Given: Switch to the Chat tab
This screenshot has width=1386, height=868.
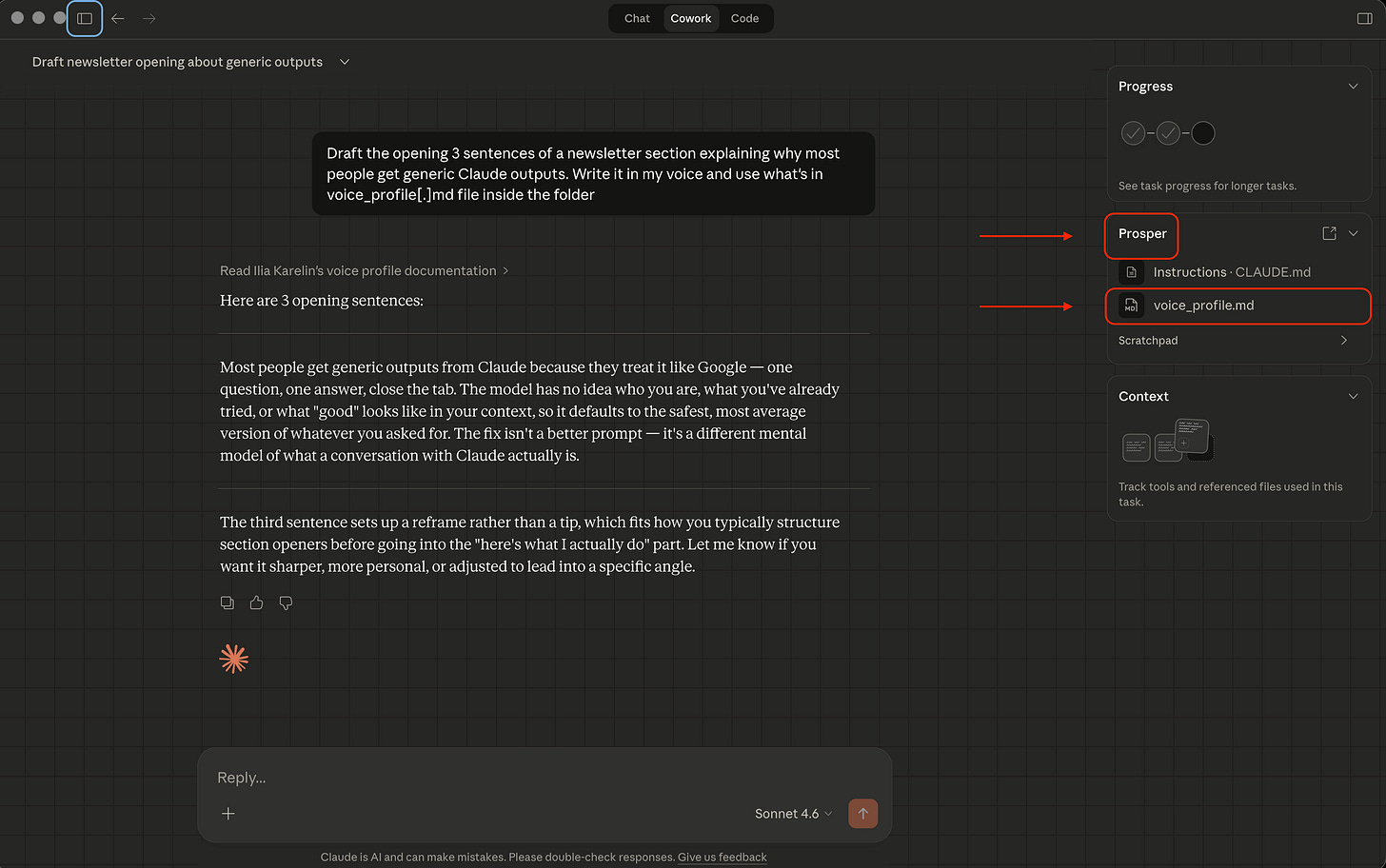Looking at the screenshot, I should point(637,18).
